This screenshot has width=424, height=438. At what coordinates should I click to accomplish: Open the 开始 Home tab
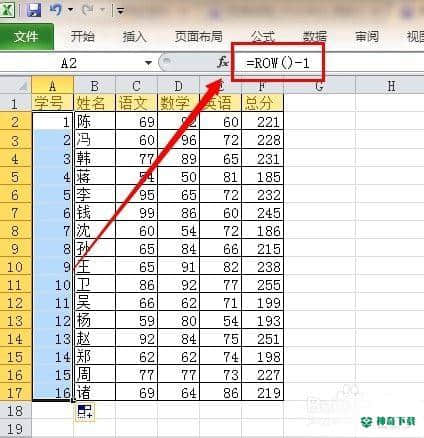click(x=82, y=36)
